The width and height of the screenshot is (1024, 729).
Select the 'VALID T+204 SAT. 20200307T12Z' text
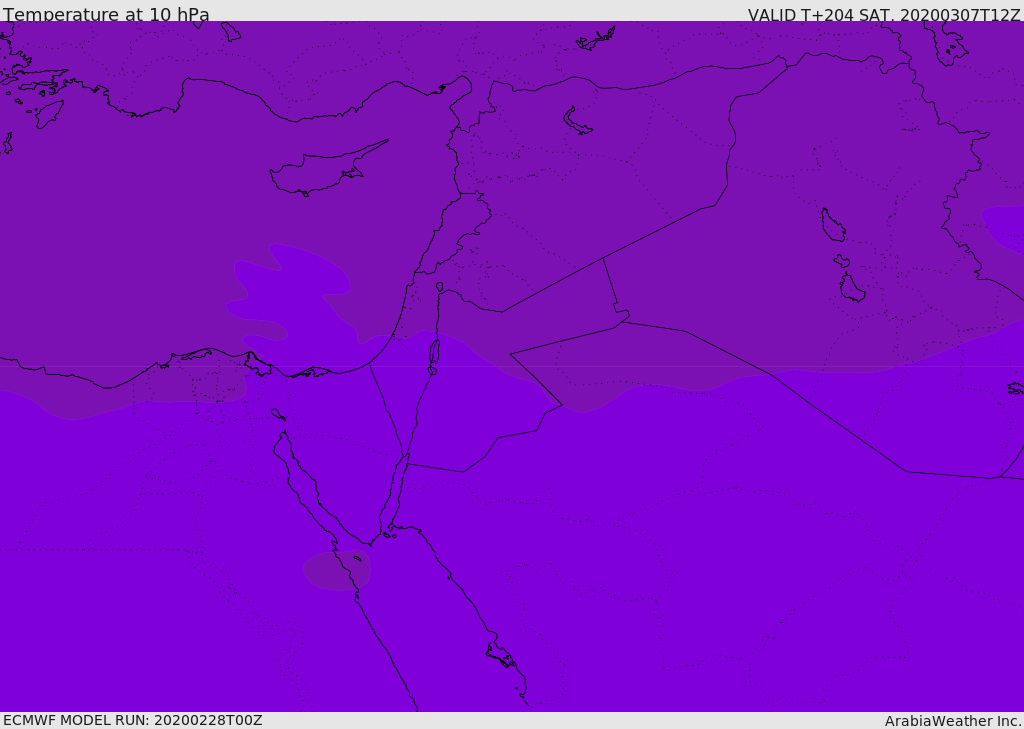(884, 14)
